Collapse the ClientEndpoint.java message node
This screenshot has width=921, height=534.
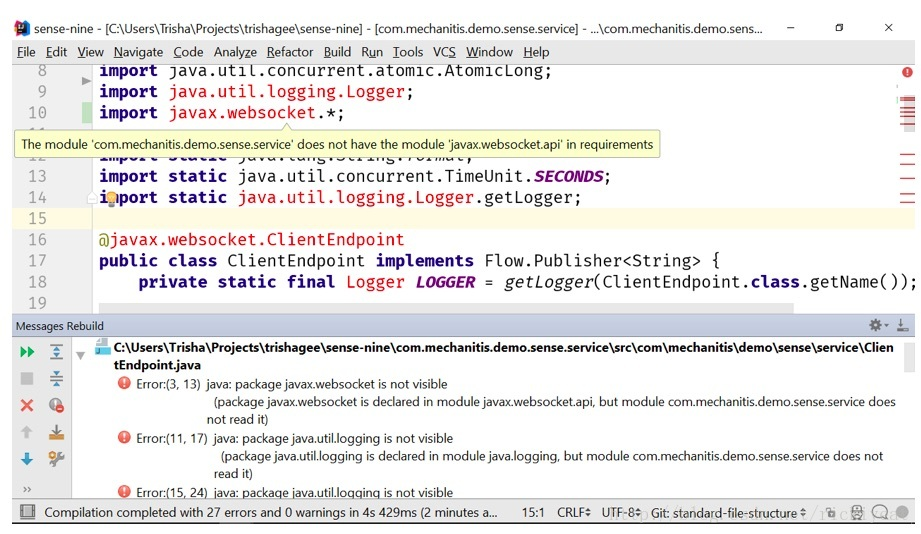tap(80, 355)
